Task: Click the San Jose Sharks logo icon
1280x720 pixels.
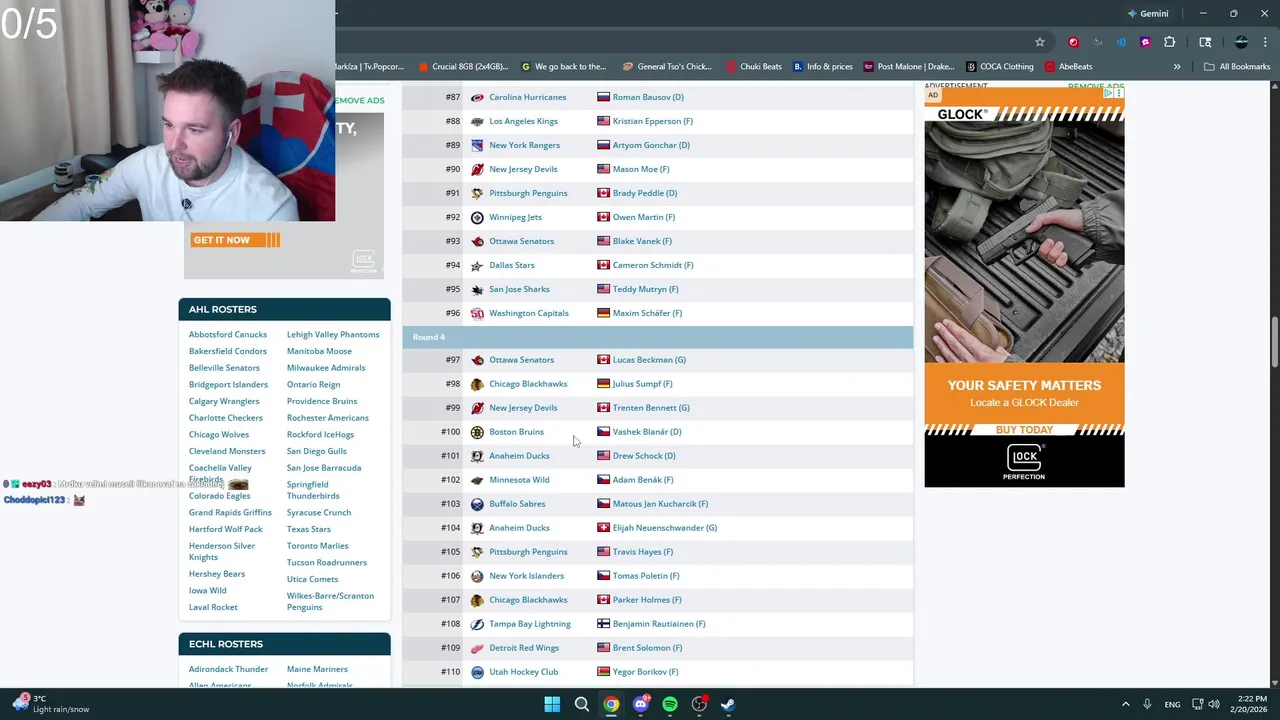Action: click(477, 289)
